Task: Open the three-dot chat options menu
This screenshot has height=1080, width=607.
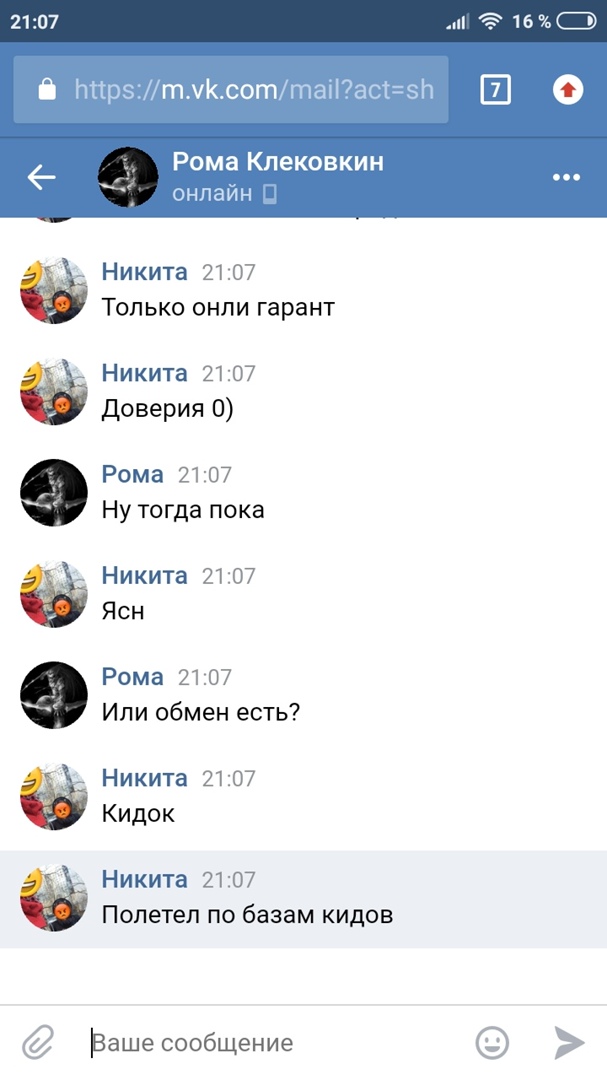Action: 566,178
